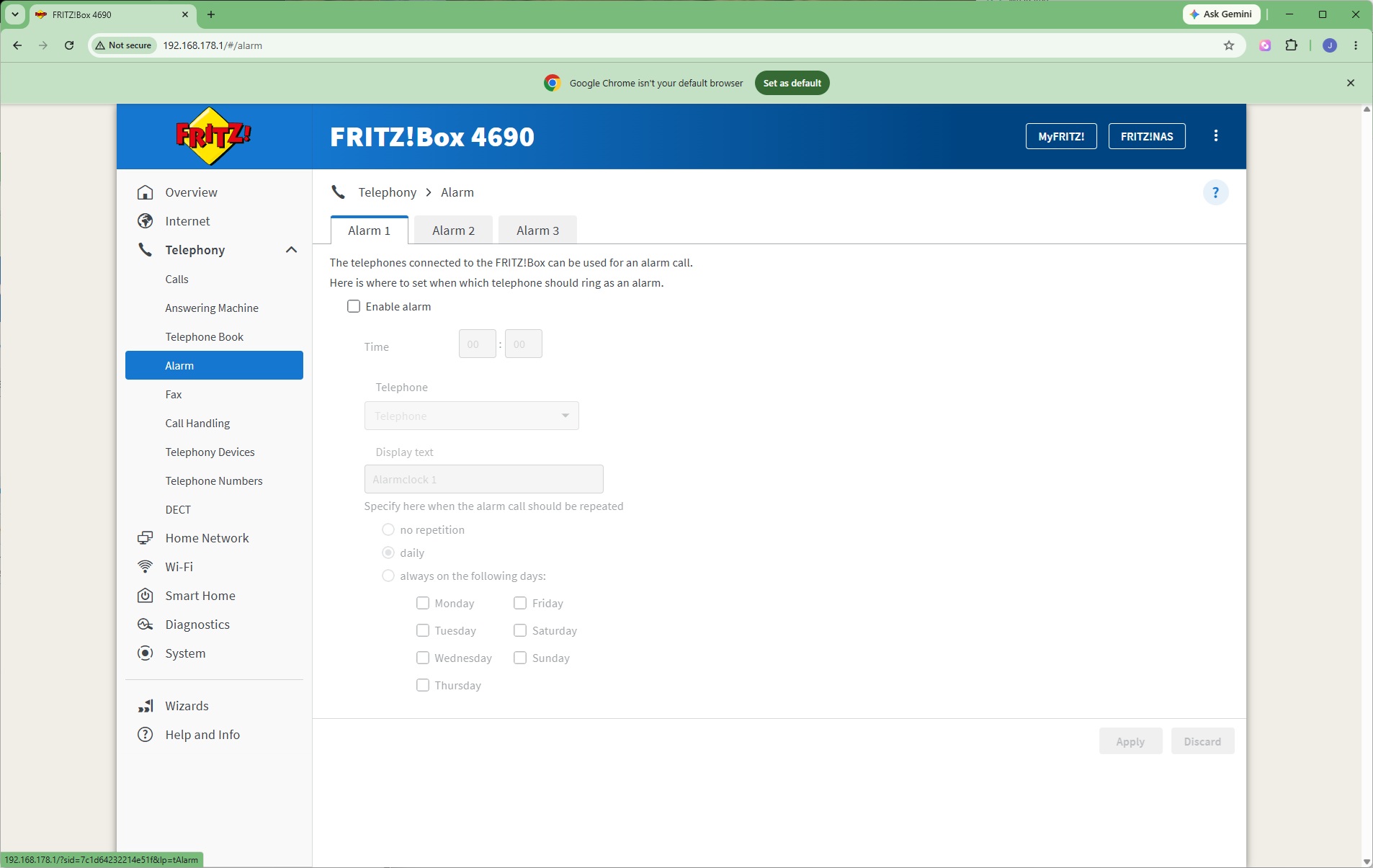Open Calls in the Telephony menu
The image size is (1373, 868).
177,279
